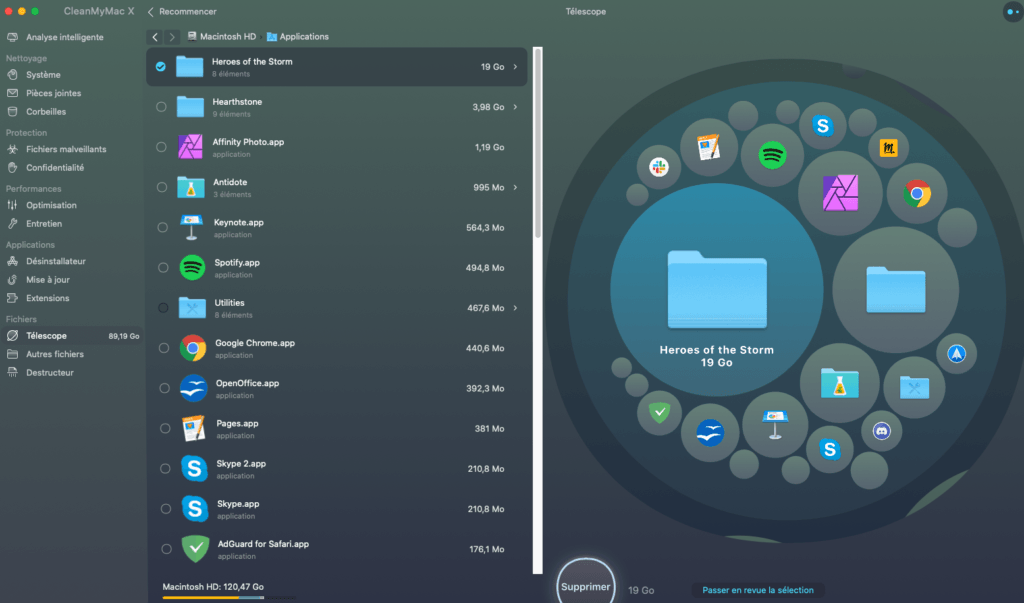Select the yellow M app bubble
This screenshot has width=1024, height=603.
click(x=888, y=148)
